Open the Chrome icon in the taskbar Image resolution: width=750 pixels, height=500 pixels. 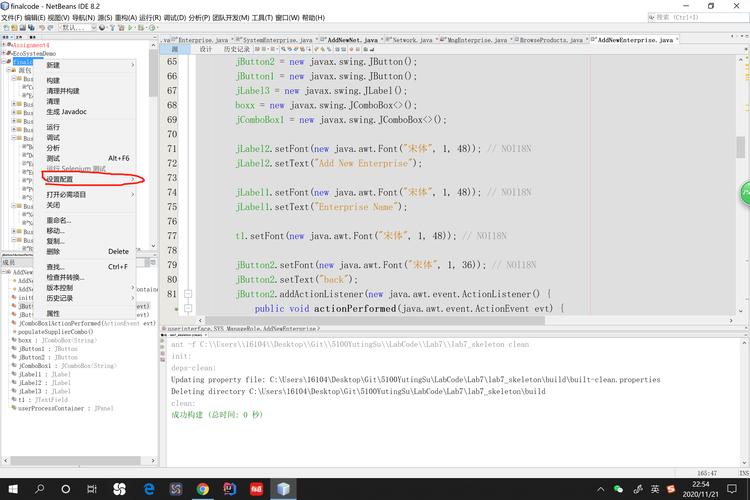click(x=203, y=489)
